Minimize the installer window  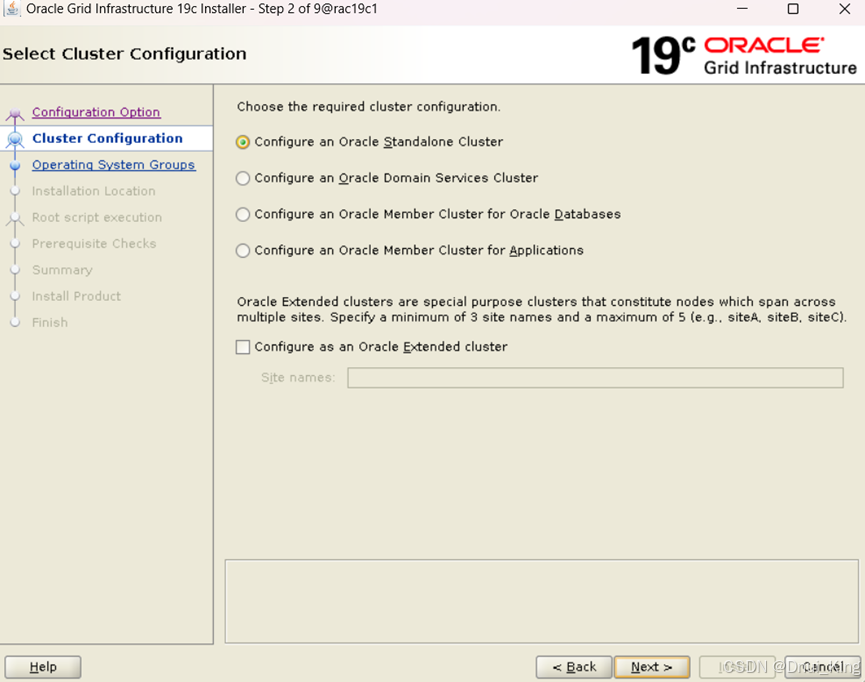(742, 9)
